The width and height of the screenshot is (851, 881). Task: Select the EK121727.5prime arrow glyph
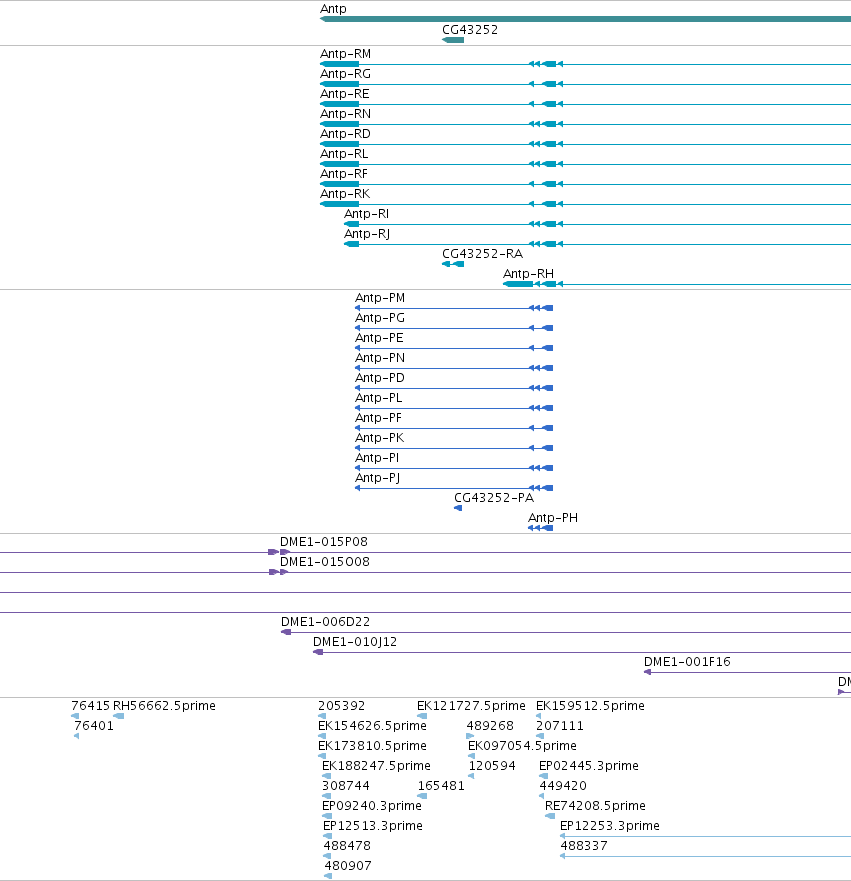coord(422,716)
